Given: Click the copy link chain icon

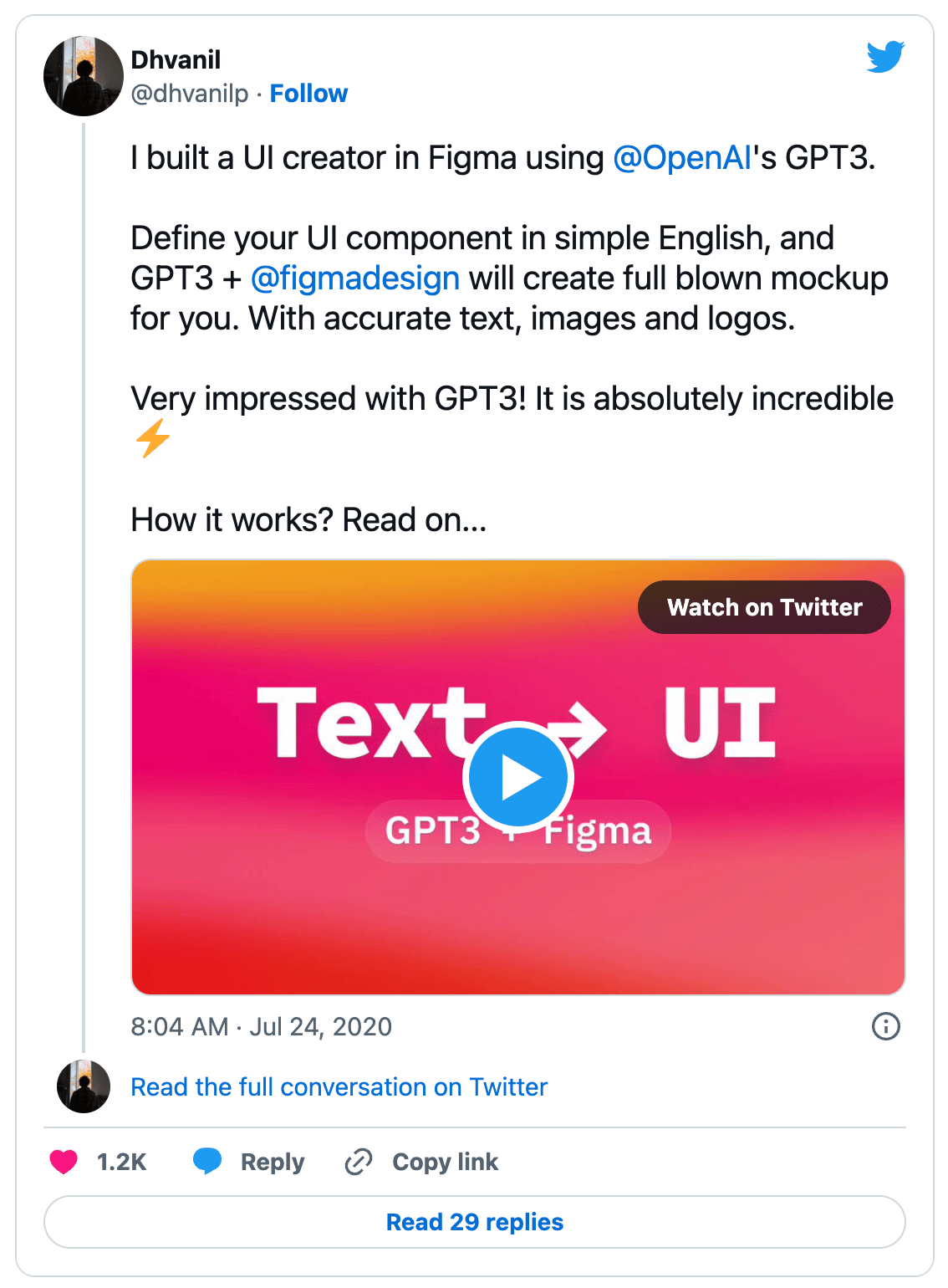Looking at the screenshot, I should (x=359, y=1162).
